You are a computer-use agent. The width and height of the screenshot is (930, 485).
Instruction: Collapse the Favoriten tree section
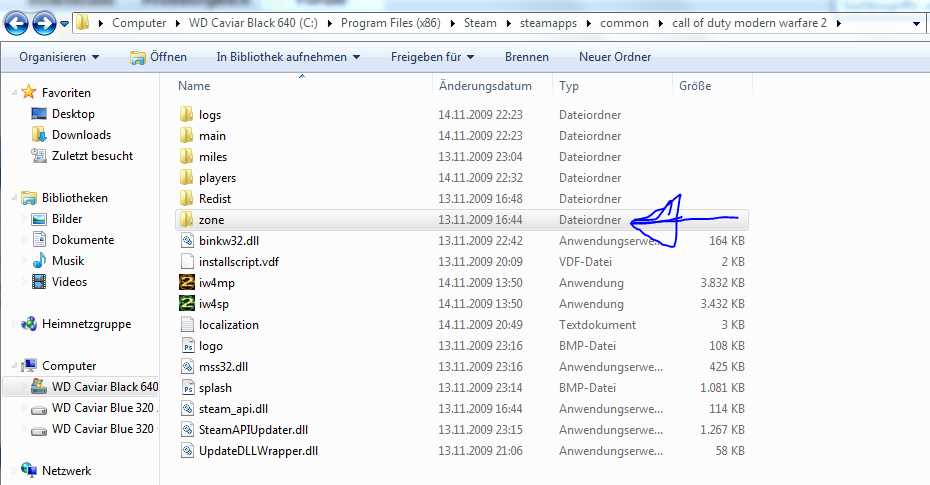coord(14,92)
